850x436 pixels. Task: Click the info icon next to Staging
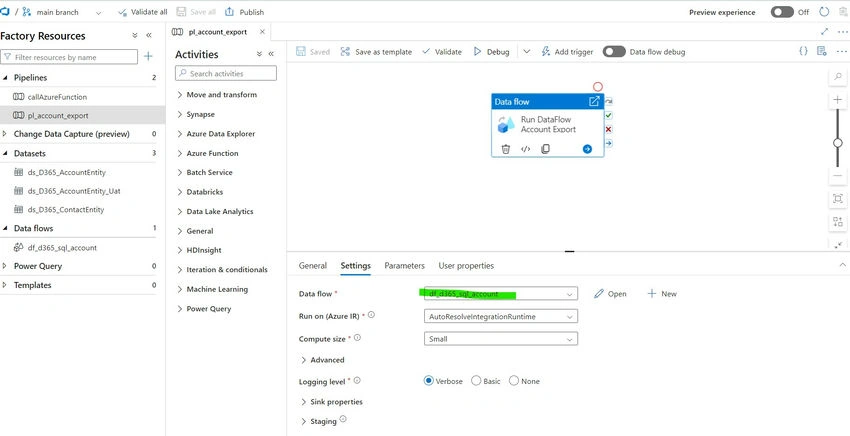343,420
